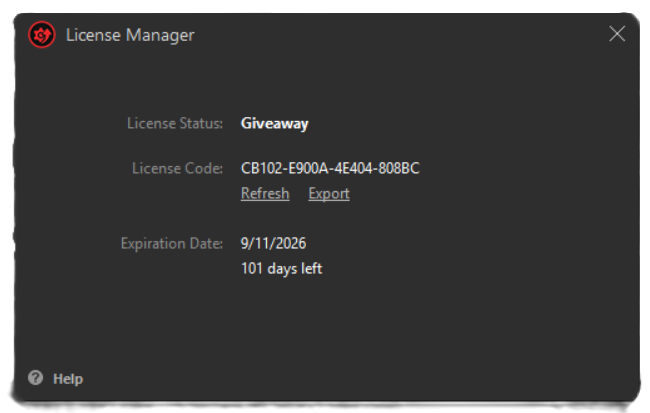This screenshot has width=650, height=413.
Task: Click the Expiration Date label
Action: point(172,243)
